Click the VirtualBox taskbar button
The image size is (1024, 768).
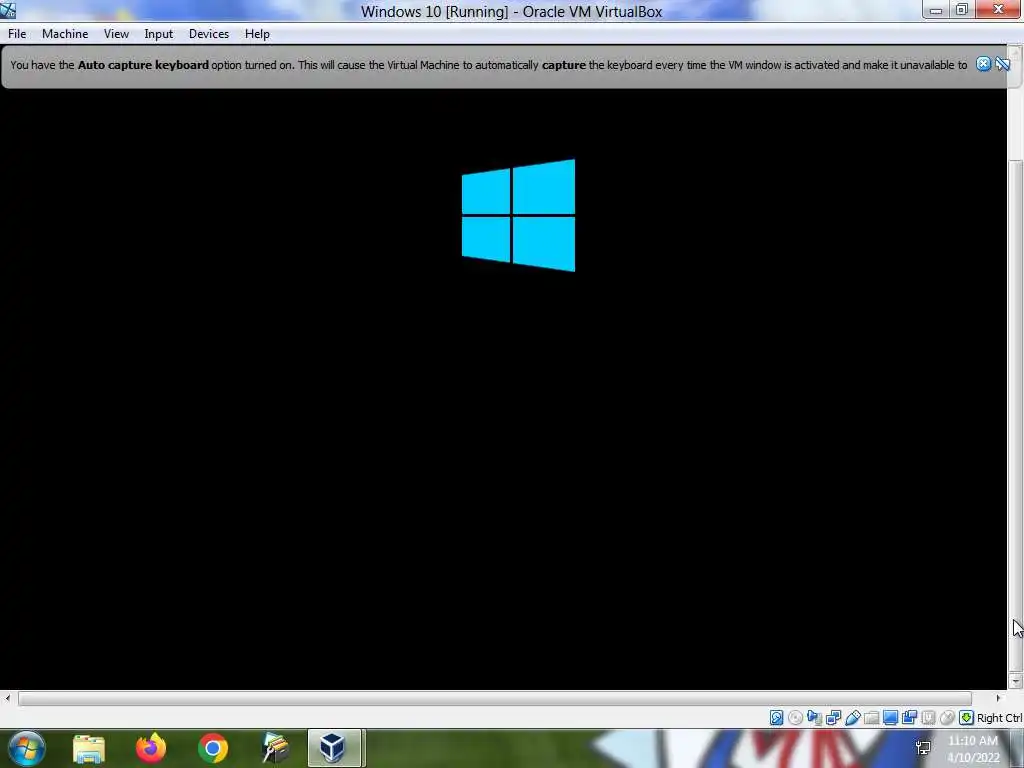(x=334, y=748)
